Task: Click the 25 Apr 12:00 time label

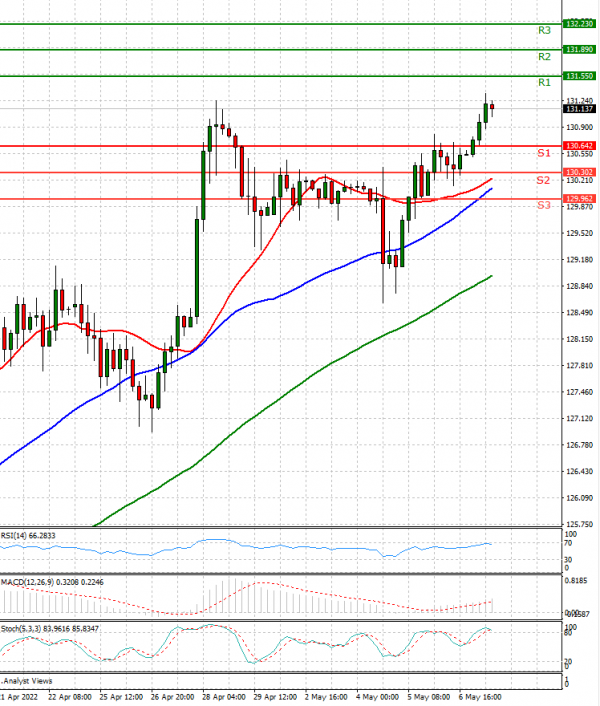Action: (x=121, y=697)
